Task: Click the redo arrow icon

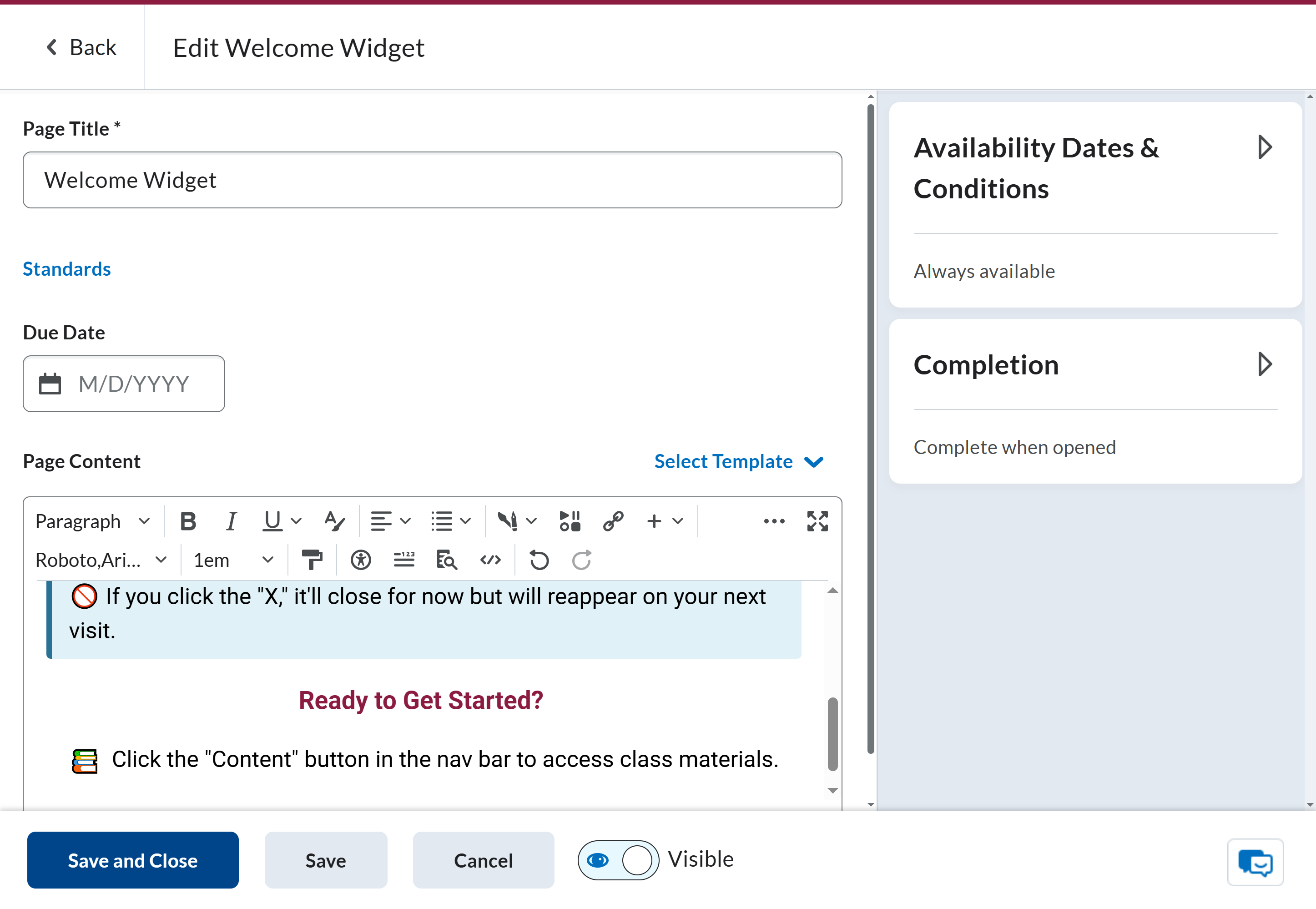Action: pos(581,560)
